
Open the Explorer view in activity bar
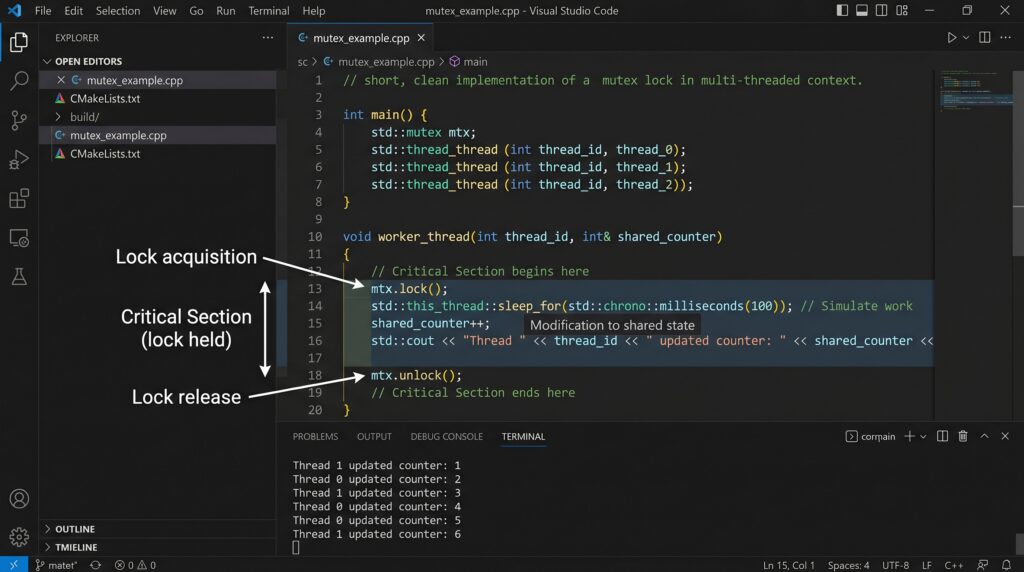click(x=19, y=42)
